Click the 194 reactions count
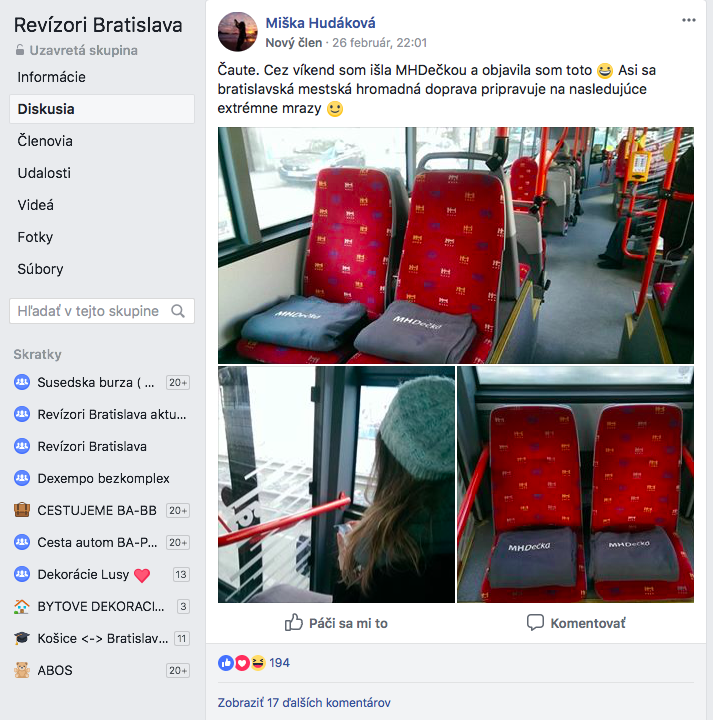Screen dimensions: 713x720 point(279,663)
